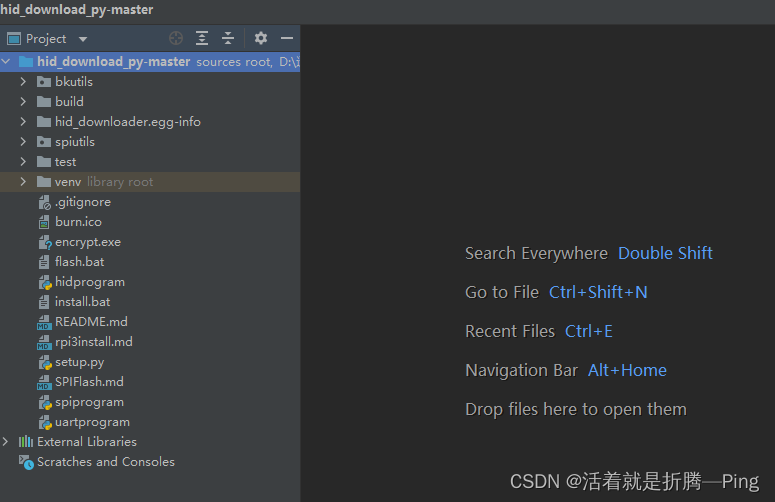This screenshot has height=502, width=775.
Task: Select the bkutils folder name
Action: 74,82
